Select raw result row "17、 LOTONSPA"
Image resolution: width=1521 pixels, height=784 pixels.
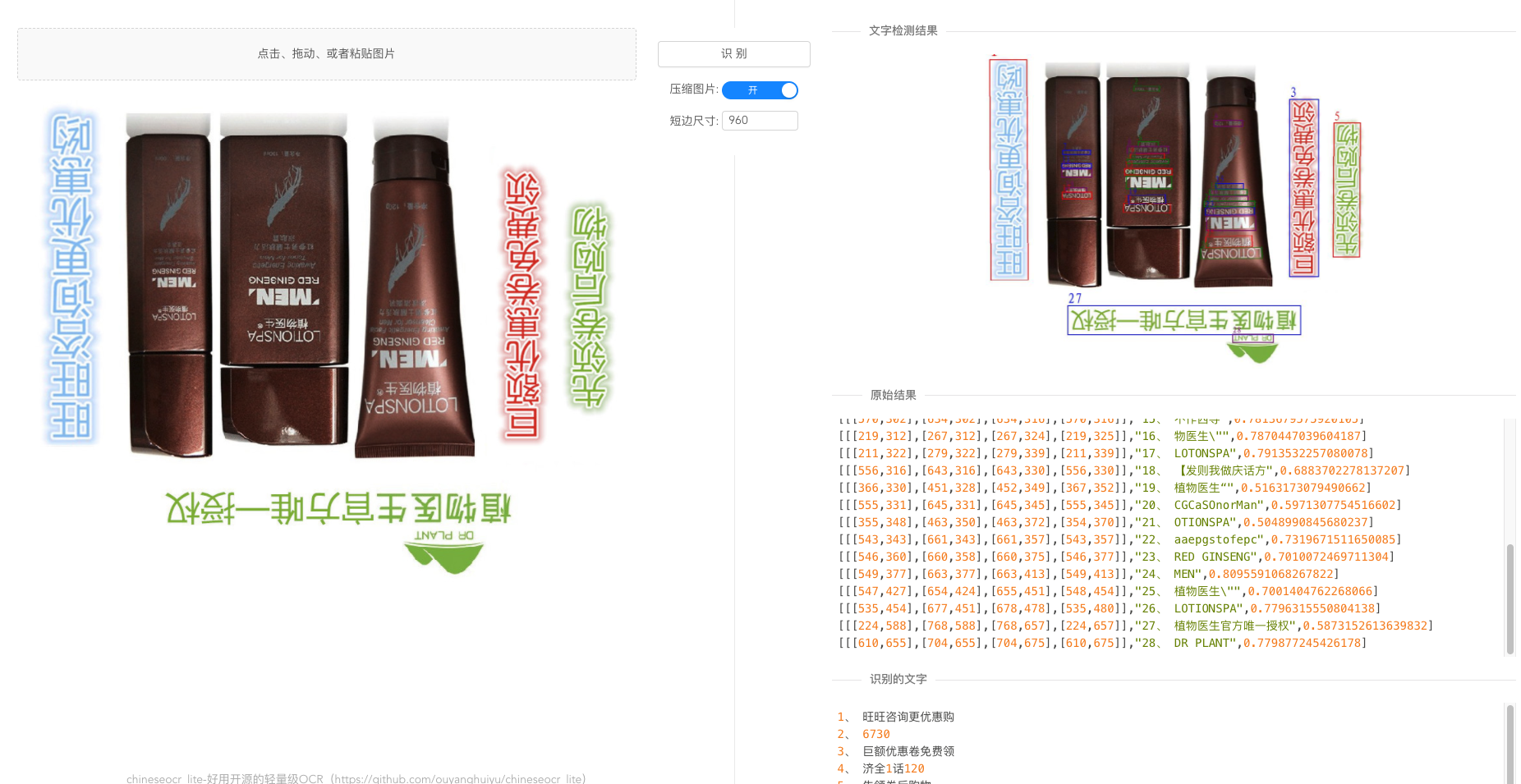pos(1105,453)
